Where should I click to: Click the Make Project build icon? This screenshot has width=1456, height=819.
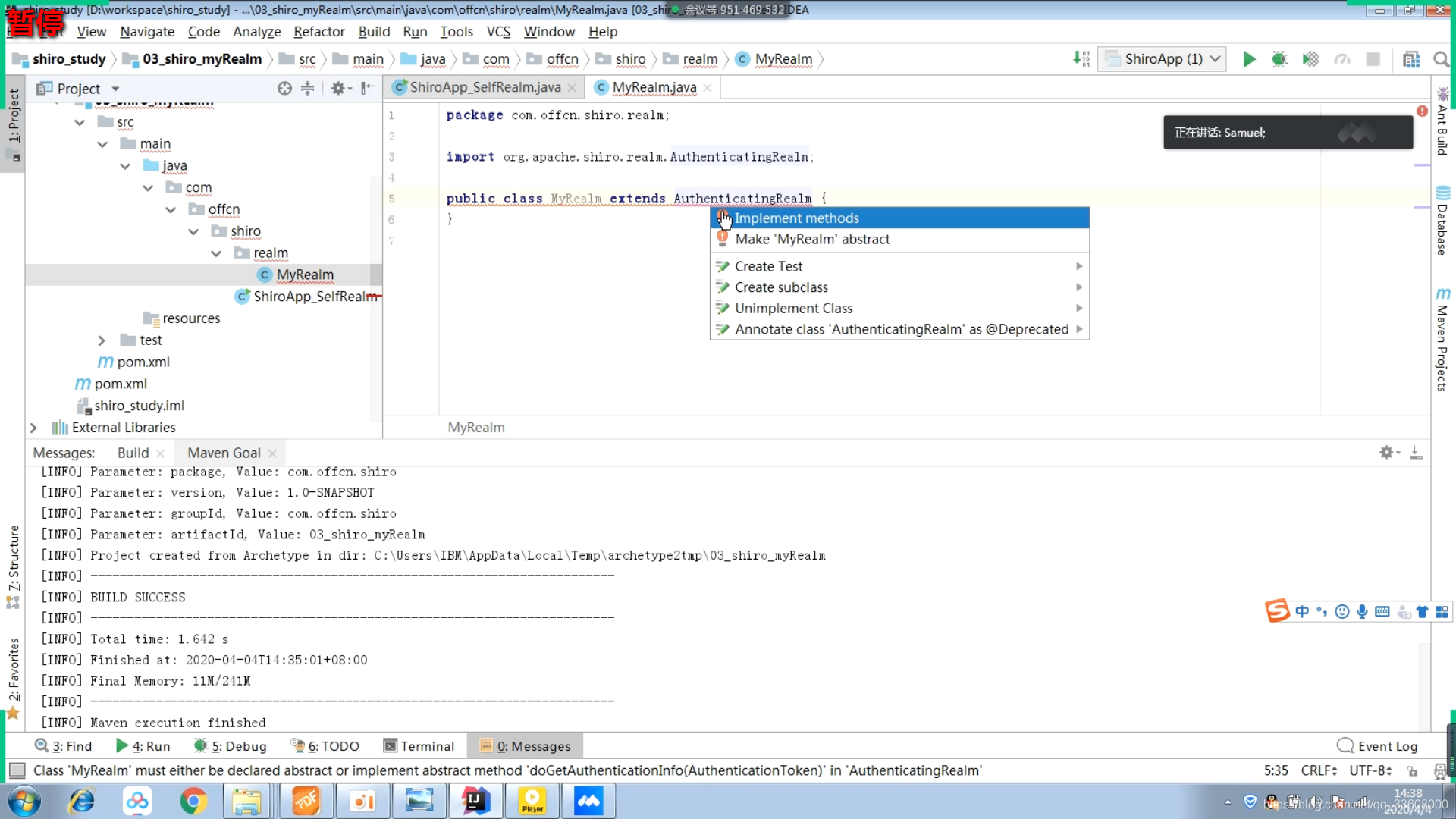[1081, 59]
